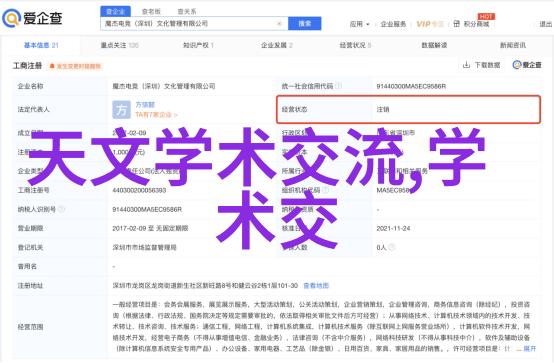Select the 经营状况 tab
Screen dimensions: 554x363
point(355,45)
